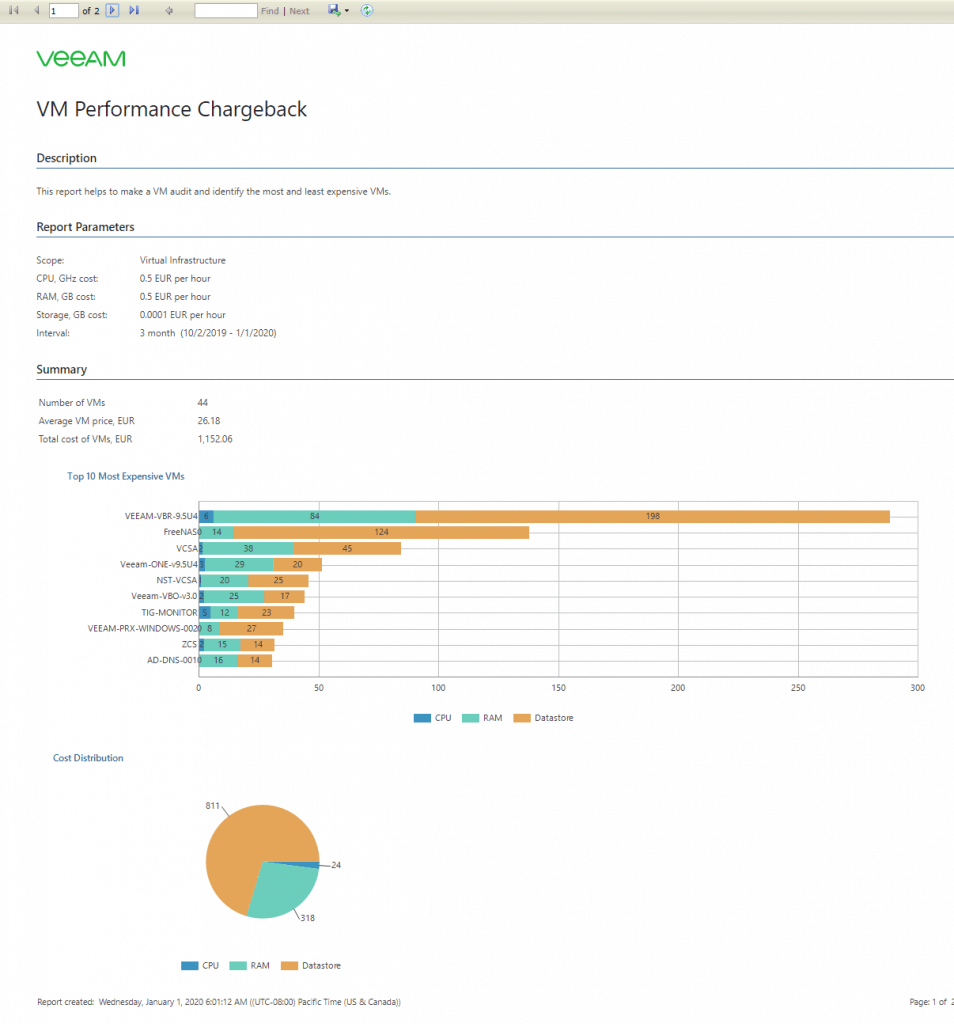Open the export format dropdown arrow
The width and height of the screenshot is (954, 1024).
point(347,10)
